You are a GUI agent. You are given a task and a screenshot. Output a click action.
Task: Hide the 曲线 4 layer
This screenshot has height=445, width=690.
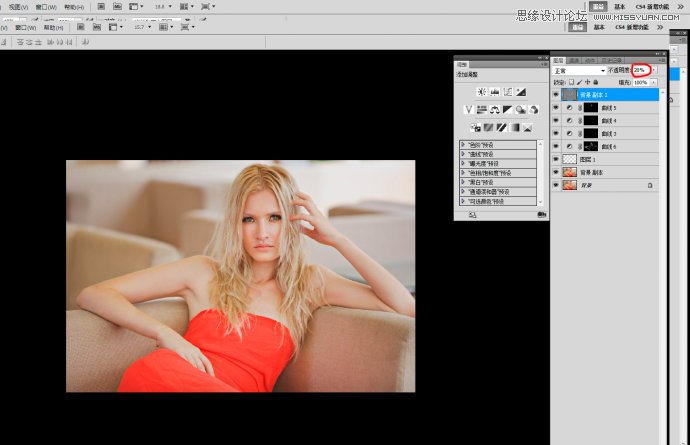556,121
